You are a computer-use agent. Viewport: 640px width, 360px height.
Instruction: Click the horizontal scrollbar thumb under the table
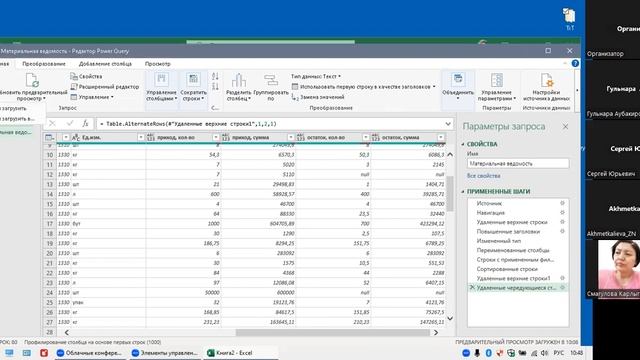point(333,333)
